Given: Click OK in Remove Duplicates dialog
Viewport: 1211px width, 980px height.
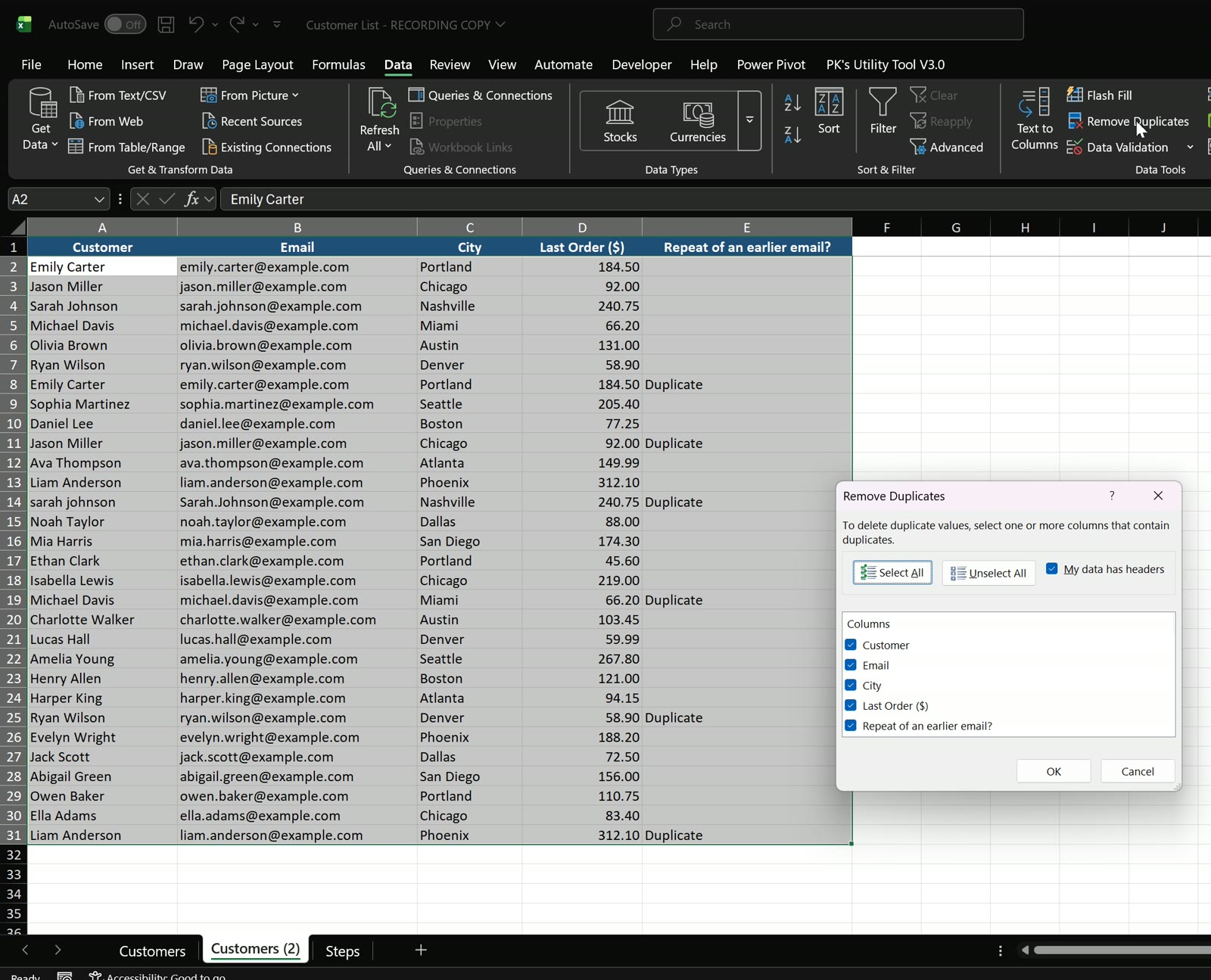Looking at the screenshot, I should click(1054, 771).
